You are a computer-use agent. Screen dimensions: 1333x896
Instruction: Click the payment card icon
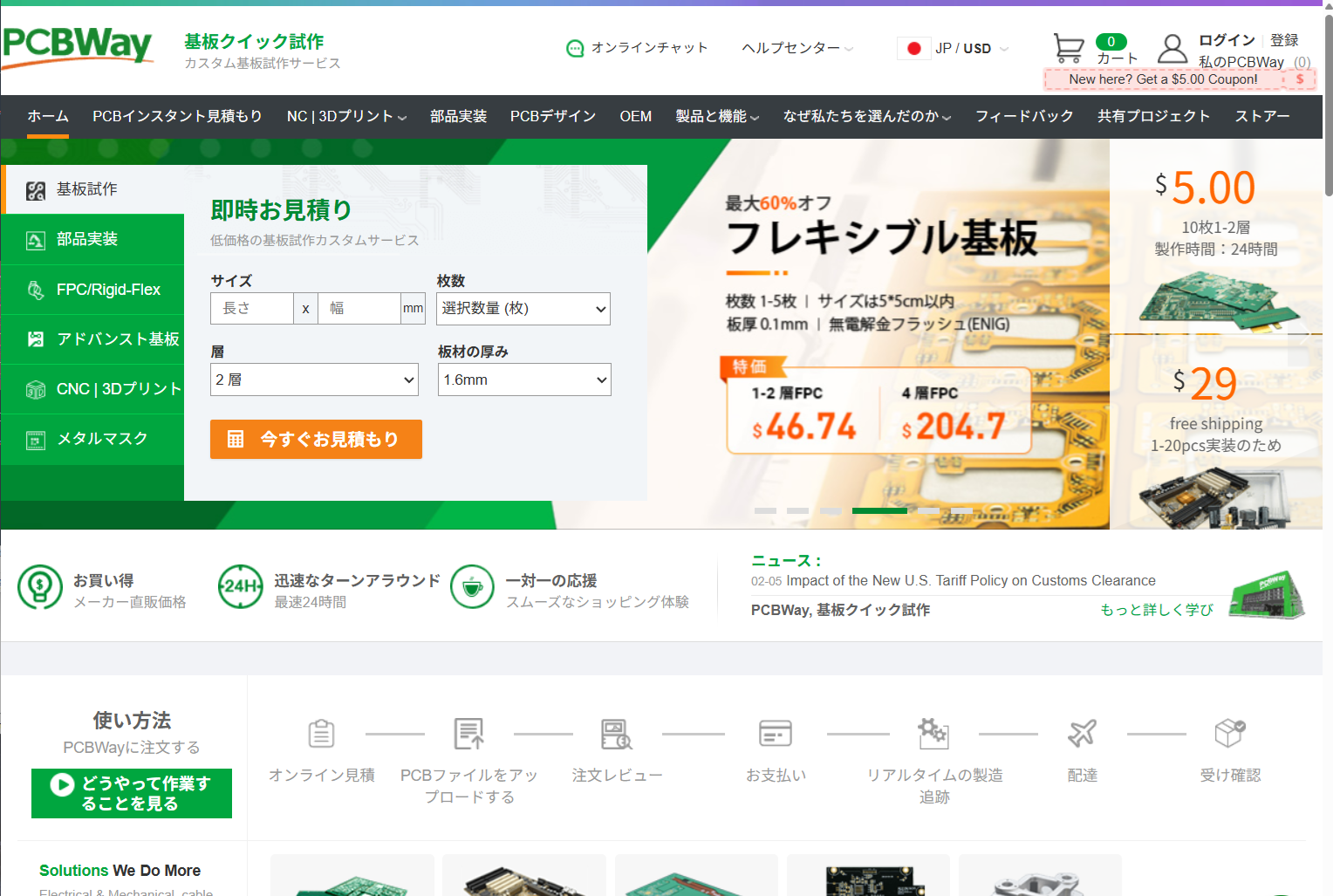[775, 734]
